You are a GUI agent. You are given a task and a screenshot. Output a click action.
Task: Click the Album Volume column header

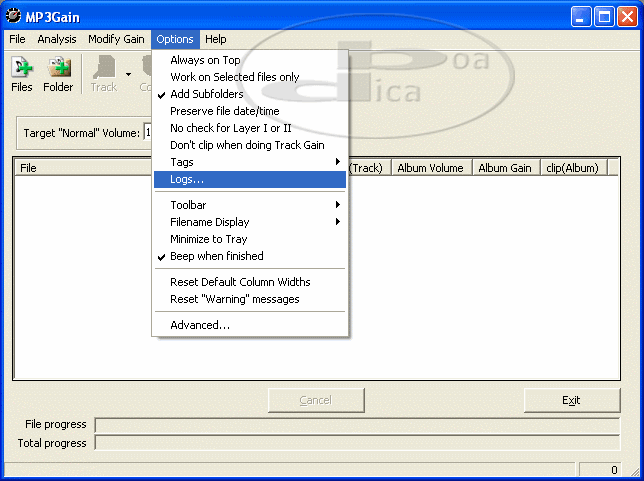click(x=430, y=168)
